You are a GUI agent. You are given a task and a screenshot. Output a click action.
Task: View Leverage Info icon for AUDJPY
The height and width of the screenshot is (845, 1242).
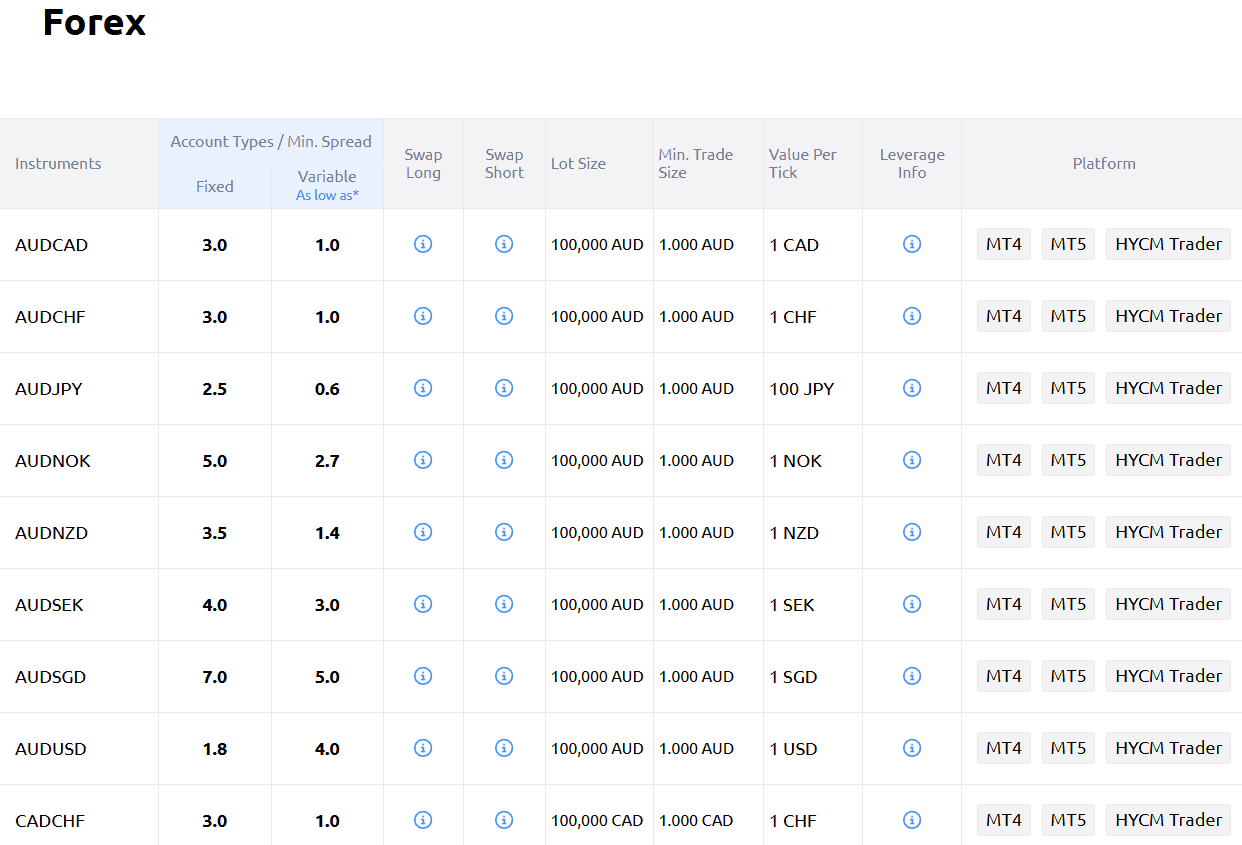coord(911,388)
